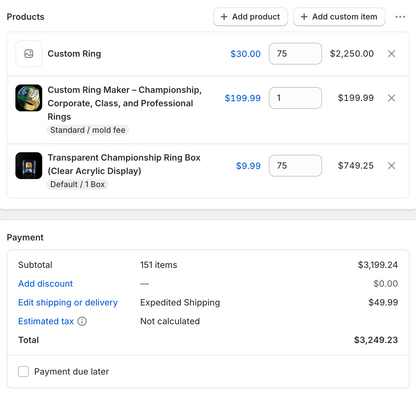The height and width of the screenshot is (393, 416).
Task: Click the Add product button
Action: tap(250, 17)
